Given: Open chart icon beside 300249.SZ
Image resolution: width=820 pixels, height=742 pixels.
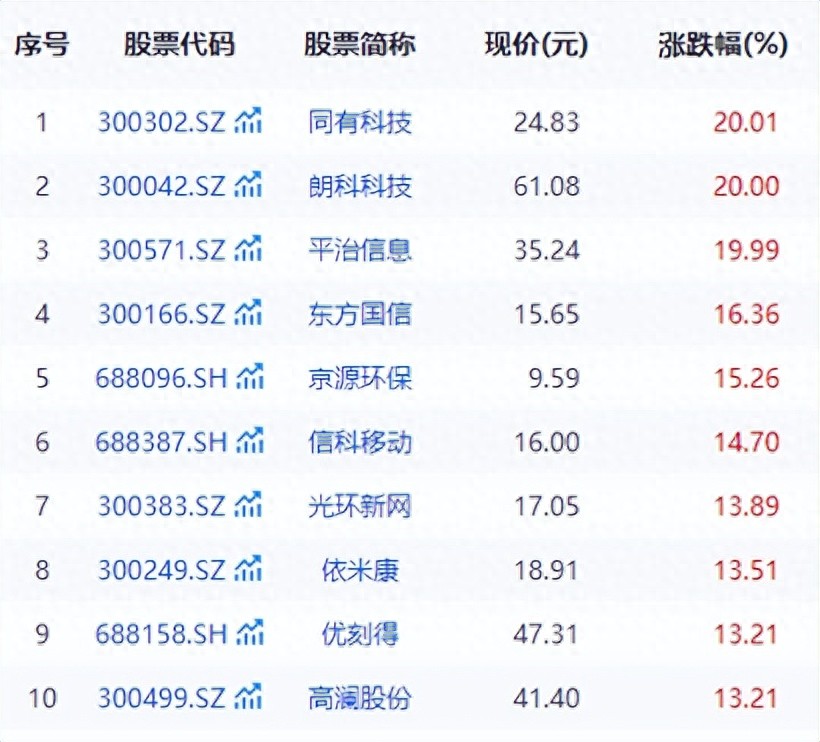Looking at the screenshot, I should coord(248,570).
